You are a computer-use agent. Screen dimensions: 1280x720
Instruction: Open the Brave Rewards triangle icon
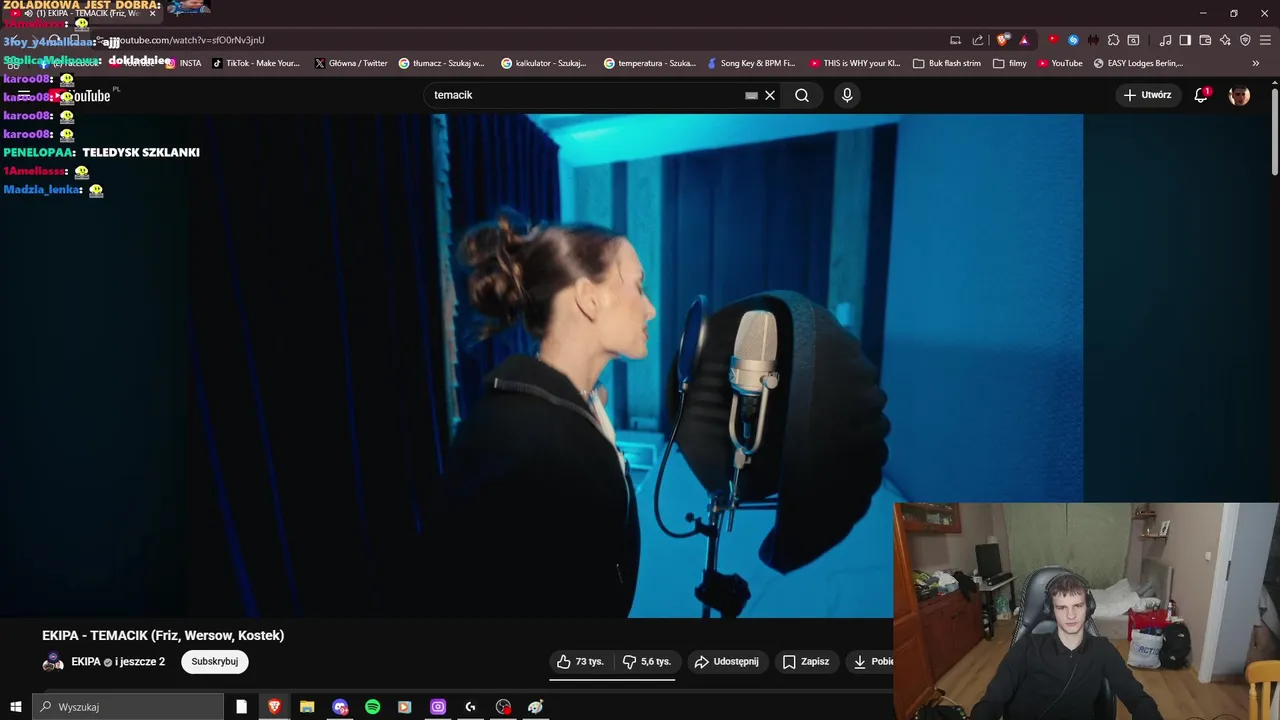click(1024, 40)
